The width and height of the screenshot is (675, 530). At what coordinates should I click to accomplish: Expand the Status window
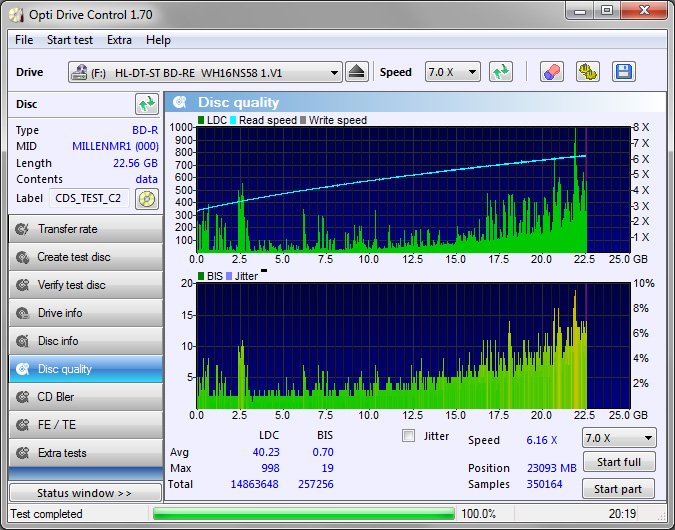tap(85, 493)
